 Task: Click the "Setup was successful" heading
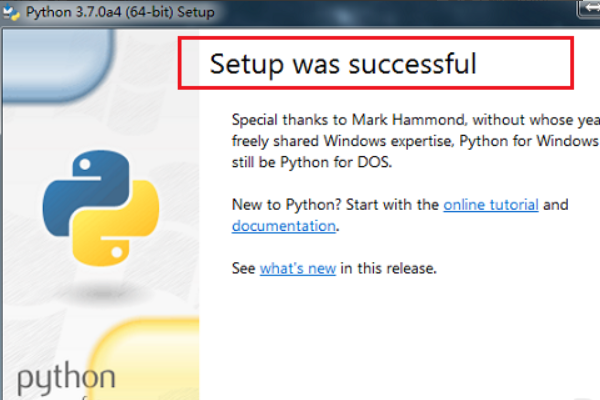pos(343,64)
